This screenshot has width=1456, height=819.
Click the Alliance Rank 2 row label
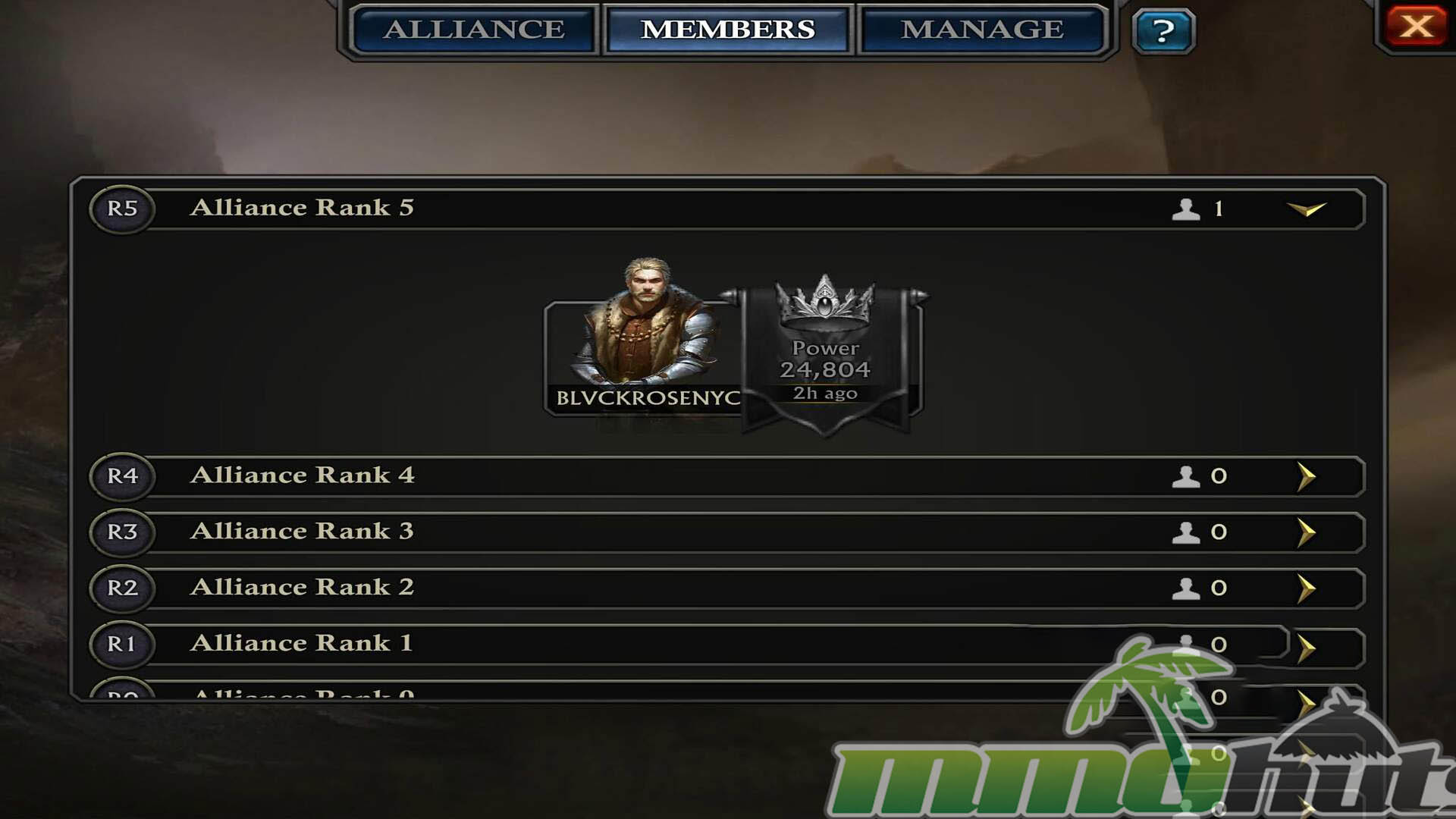[302, 587]
